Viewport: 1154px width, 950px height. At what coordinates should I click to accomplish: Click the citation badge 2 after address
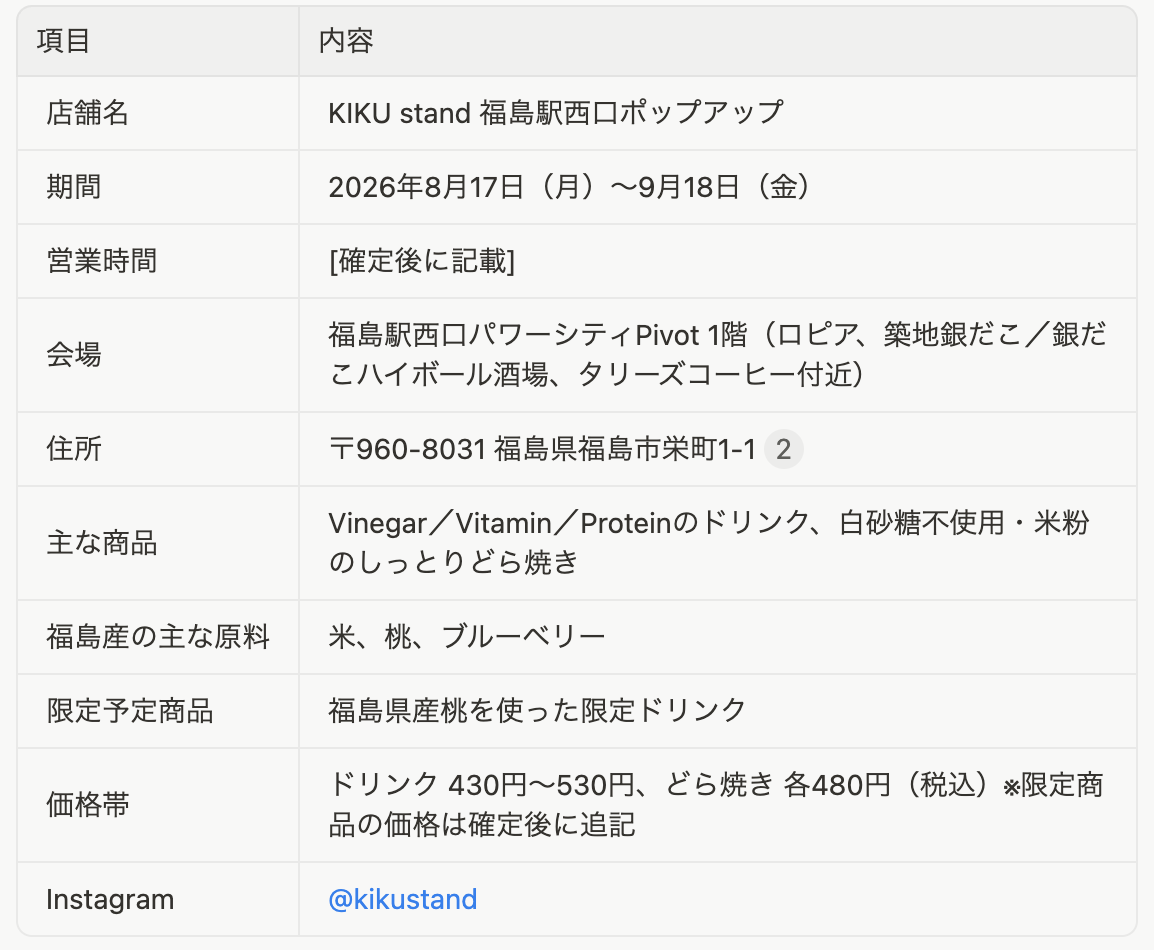783,449
